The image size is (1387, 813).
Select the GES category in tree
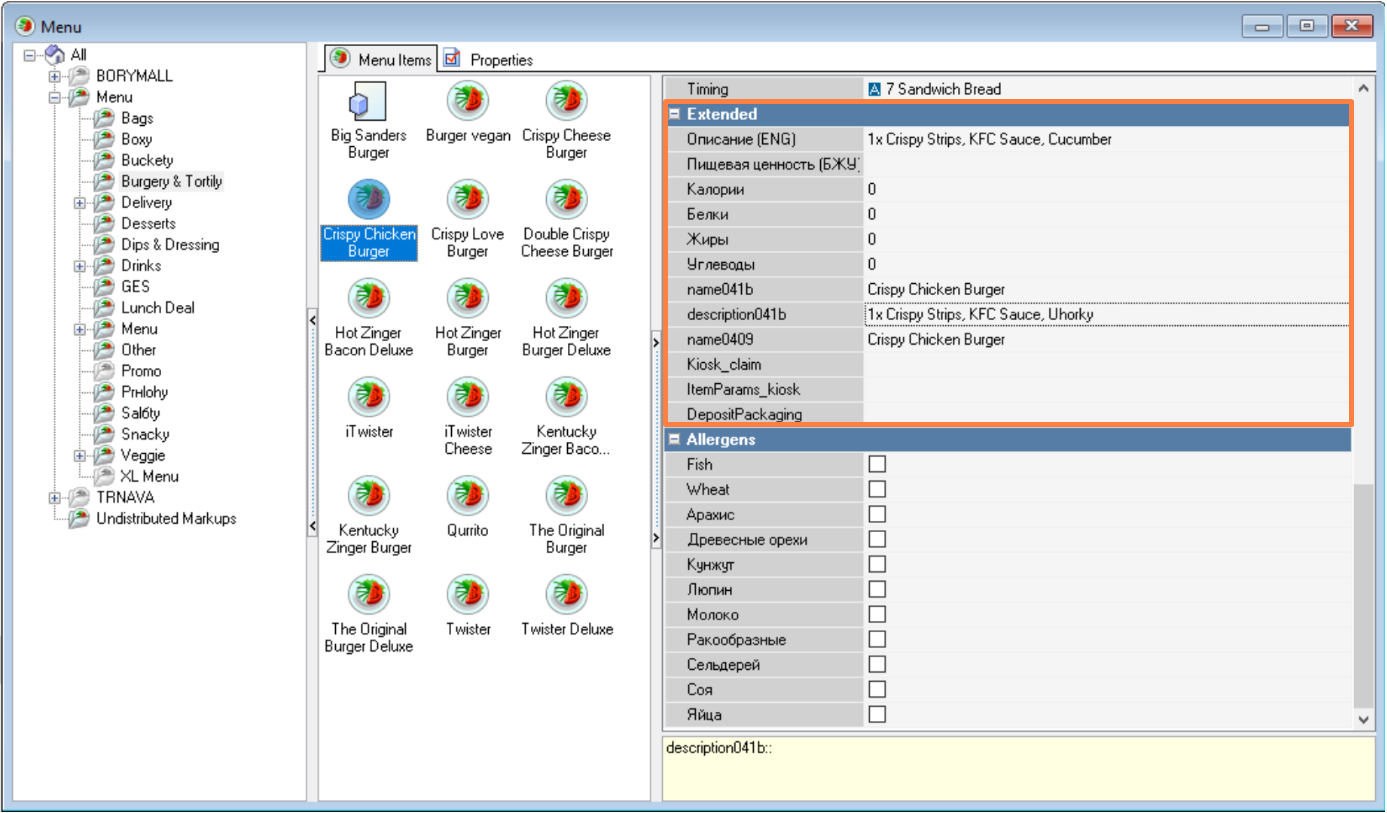pyautogui.click(x=135, y=286)
